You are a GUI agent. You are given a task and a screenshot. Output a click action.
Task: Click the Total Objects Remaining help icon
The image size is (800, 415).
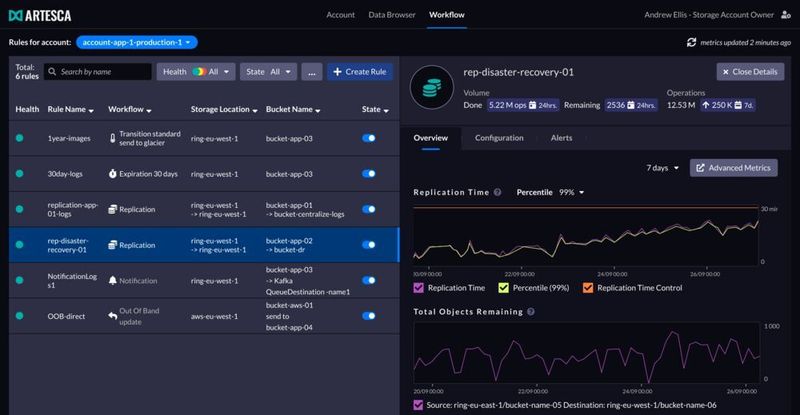(x=529, y=312)
